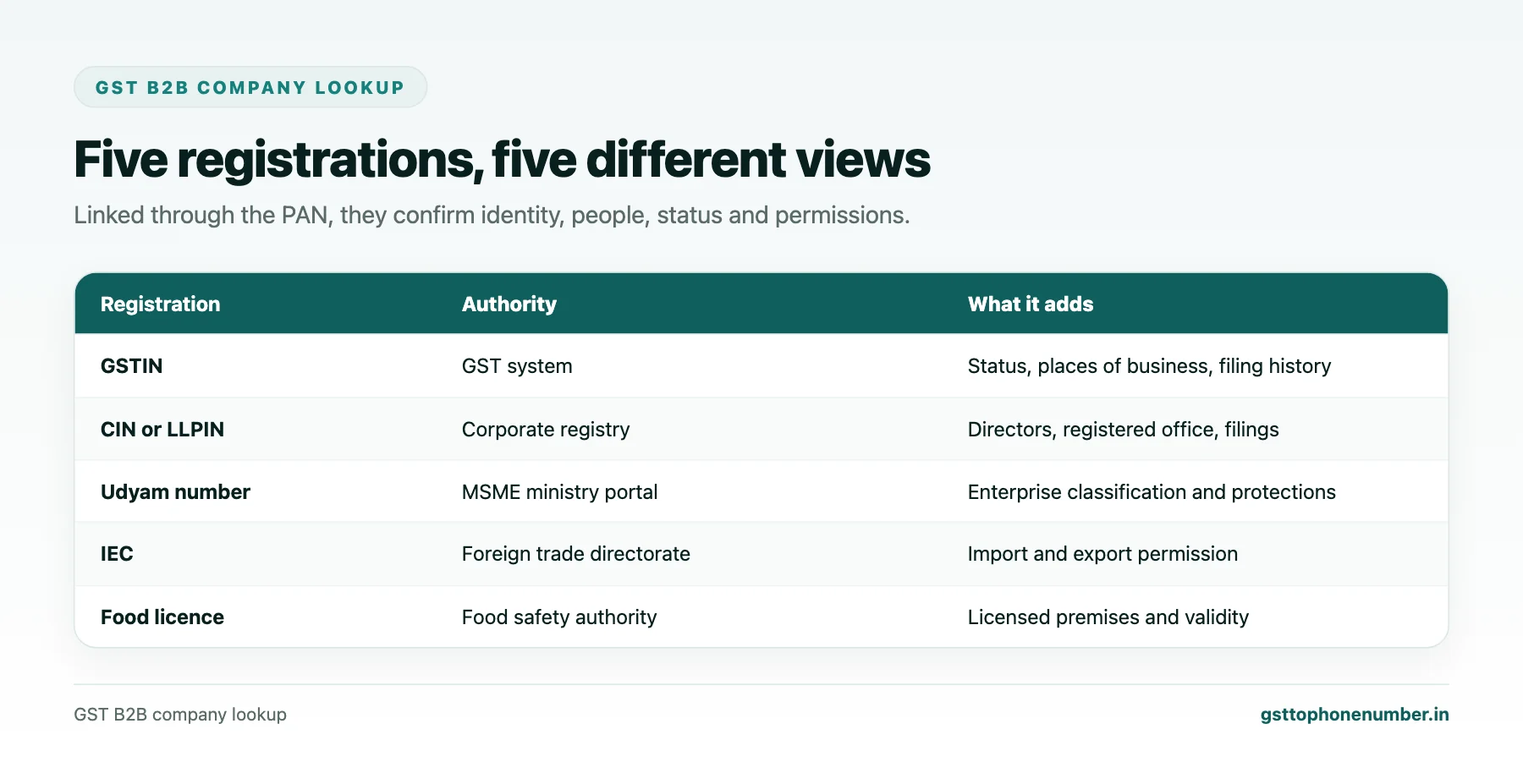Click the 'Five registrations, five different views' heading

coord(502,159)
